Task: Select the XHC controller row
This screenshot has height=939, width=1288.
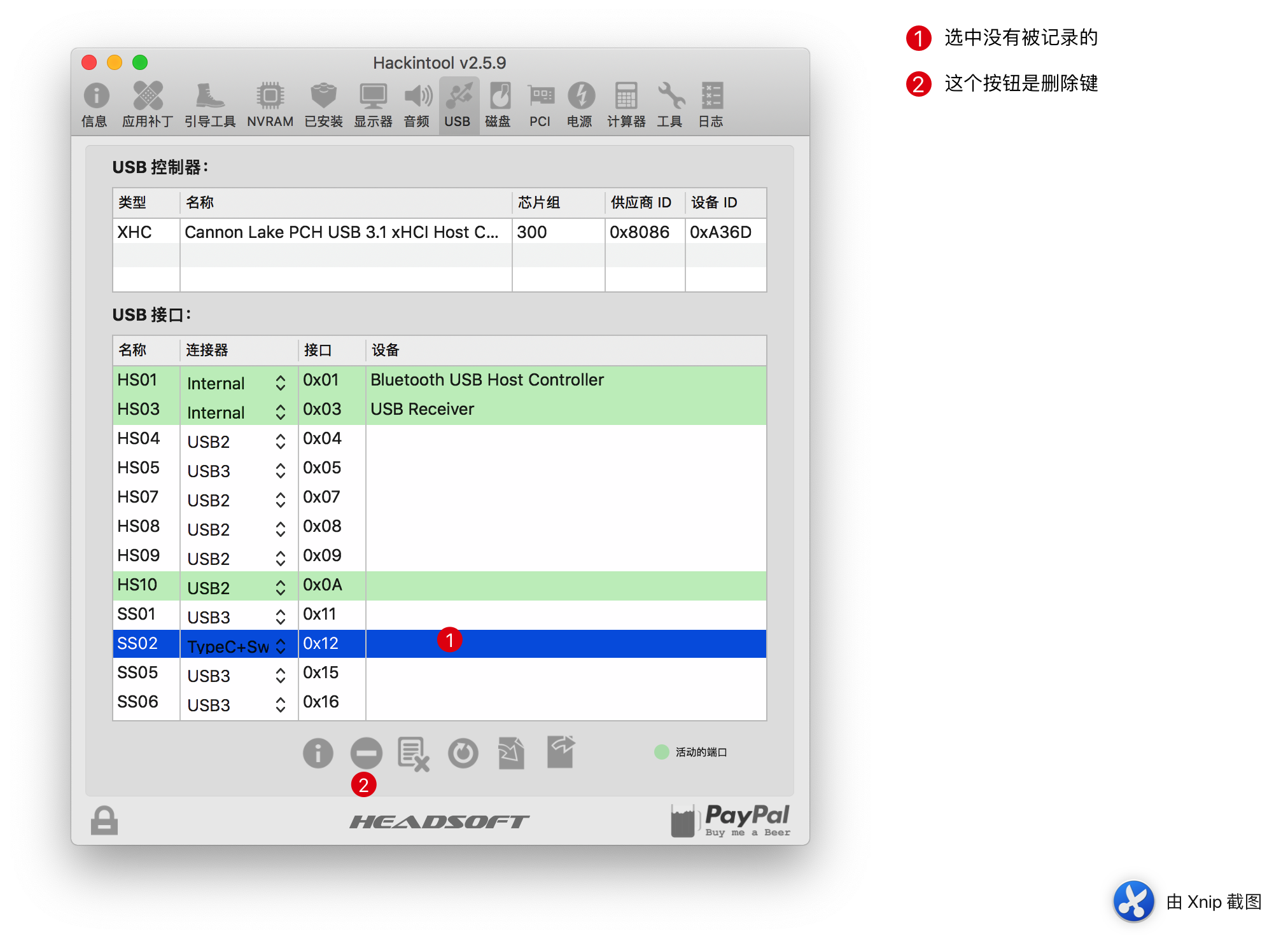Action: point(439,232)
